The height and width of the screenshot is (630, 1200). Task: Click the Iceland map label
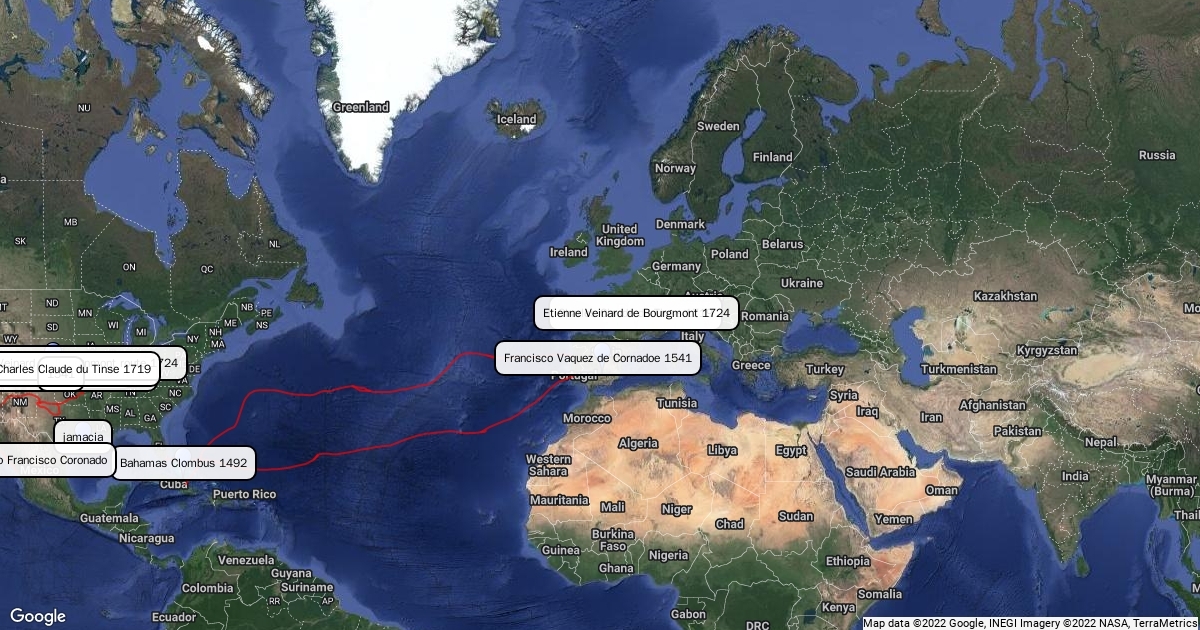point(517,119)
